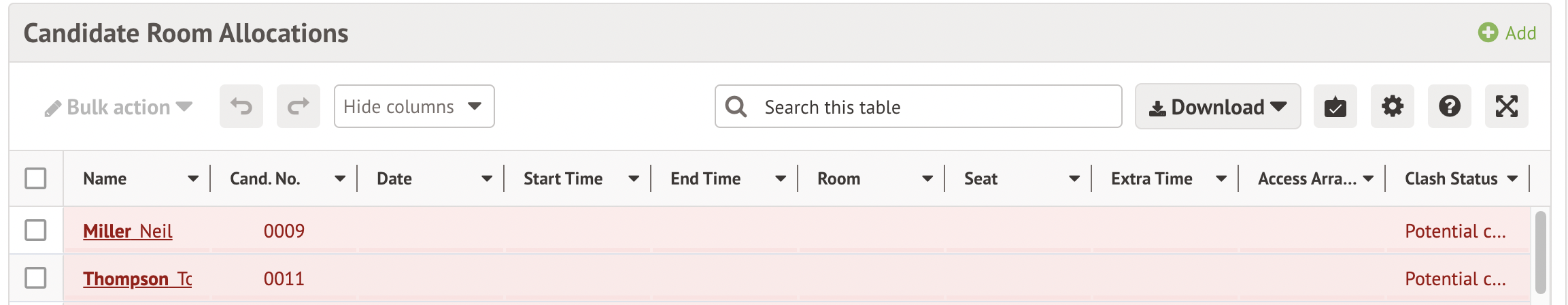
Task: Check the Miller Neil row checkbox
Action: point(35,230)
